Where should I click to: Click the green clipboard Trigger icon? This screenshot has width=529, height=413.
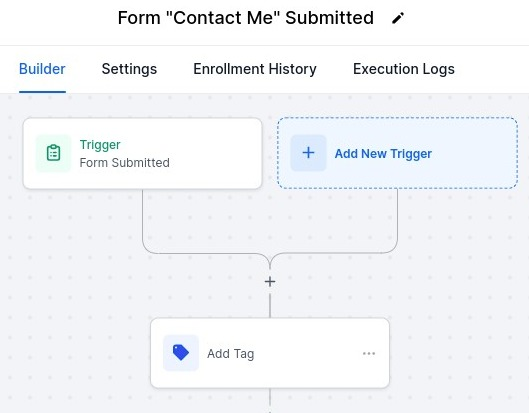[53, 153]
